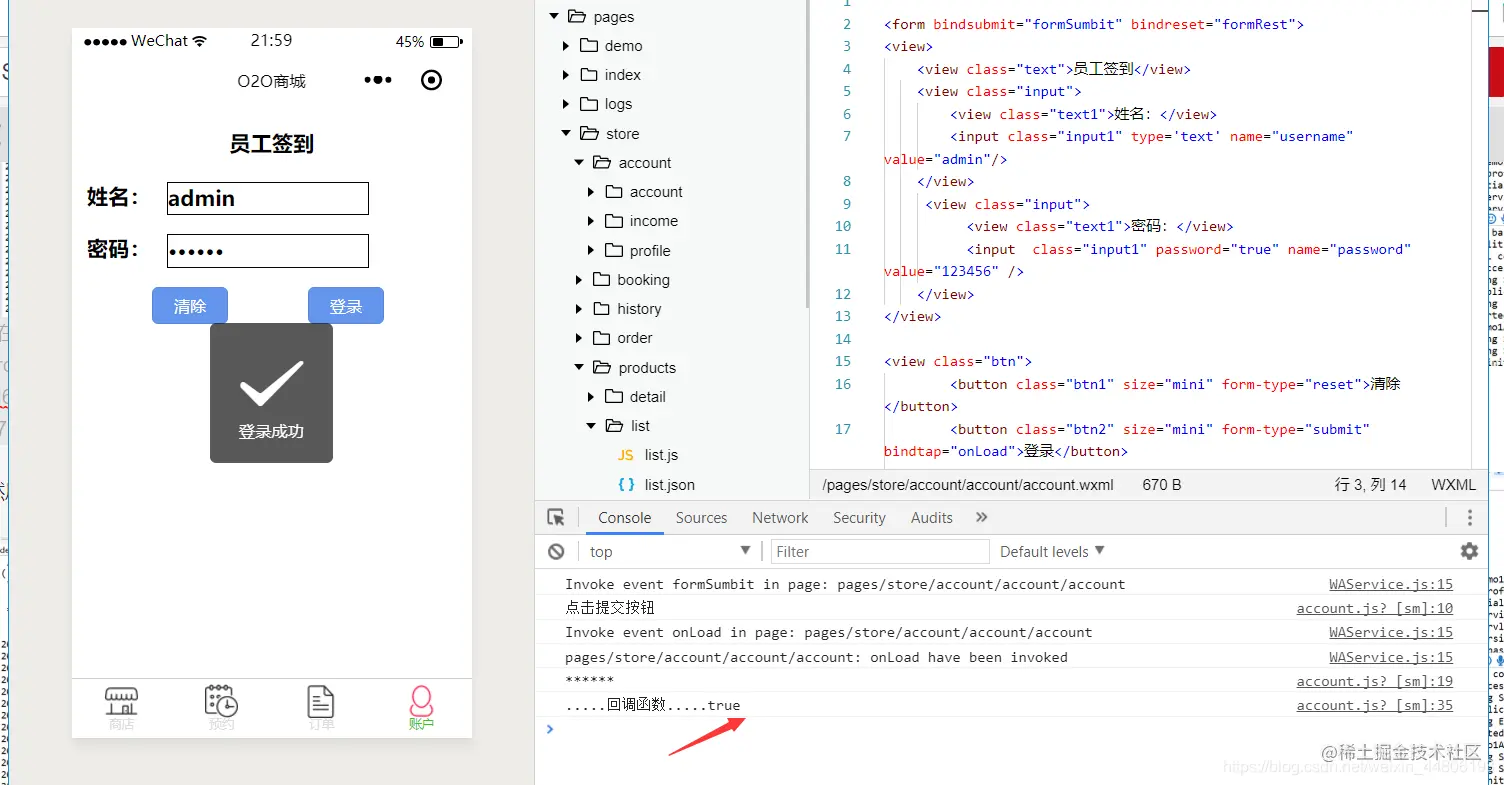Click the console Filter input
This screenshot has height=785, width=1504.
pos(880,551)
